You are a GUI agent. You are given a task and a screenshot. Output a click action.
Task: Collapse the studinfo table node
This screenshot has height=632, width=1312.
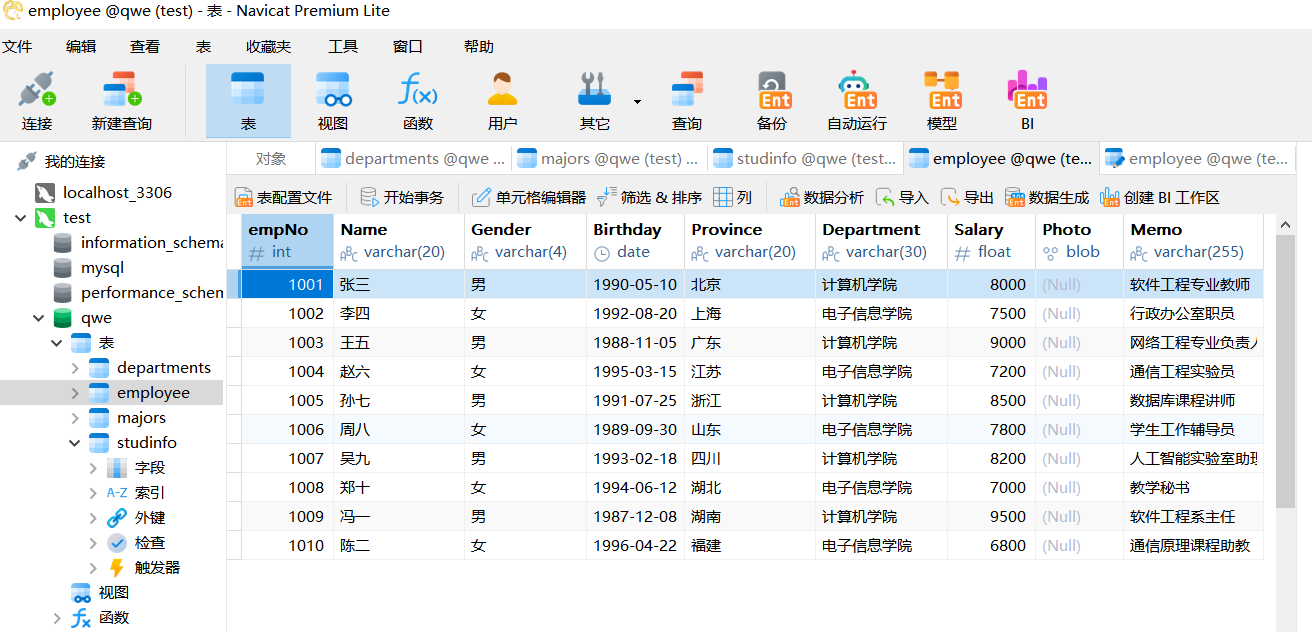(75, 442)
